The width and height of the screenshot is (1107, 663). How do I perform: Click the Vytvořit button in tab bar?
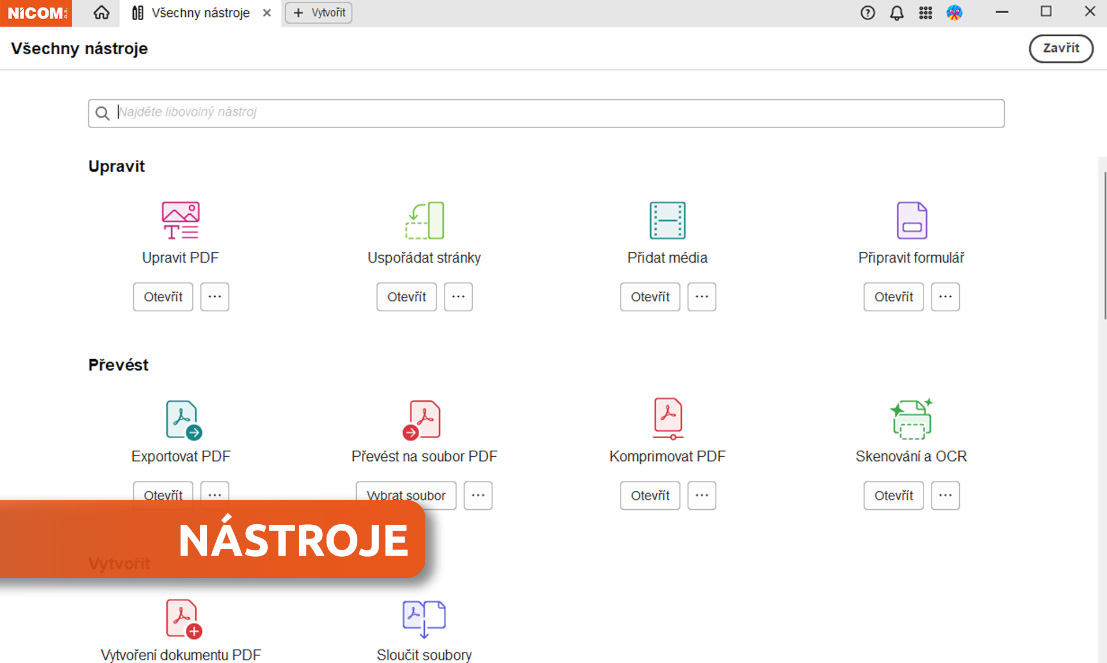pyautogui.click(x=319, y=13)
